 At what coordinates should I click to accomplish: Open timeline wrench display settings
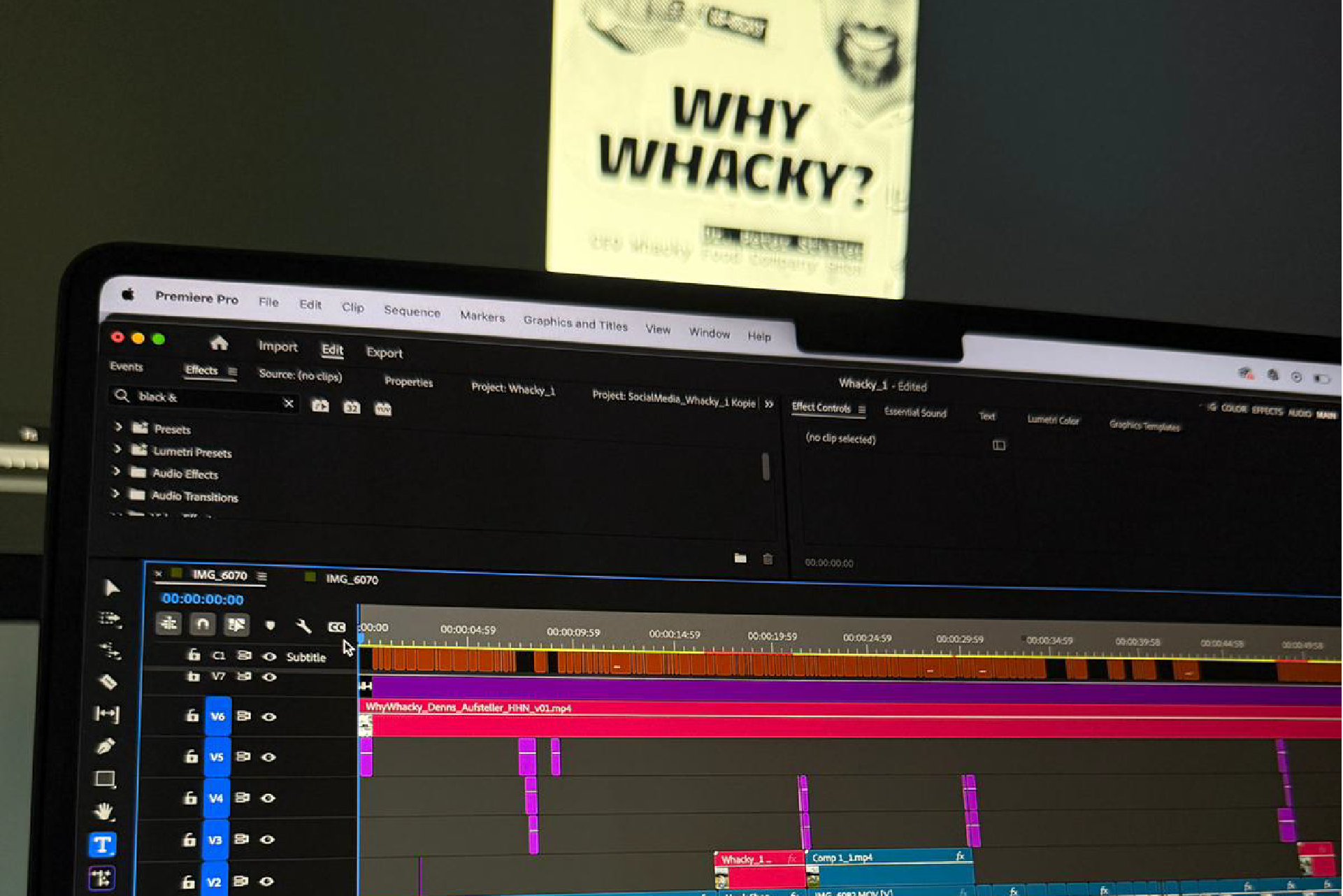(303, 626)
